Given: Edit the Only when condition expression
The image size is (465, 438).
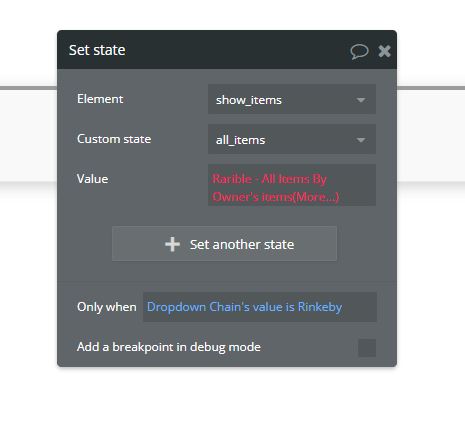Looking at the screenshot, I should coord(260,307).
